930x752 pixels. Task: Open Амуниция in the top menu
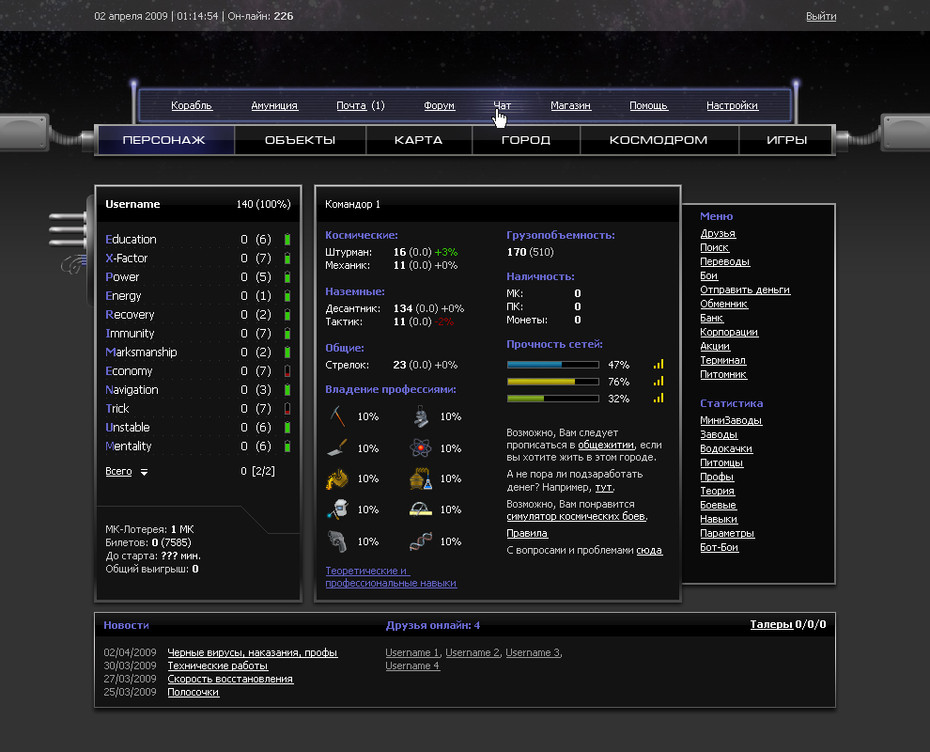pos(274,106)
